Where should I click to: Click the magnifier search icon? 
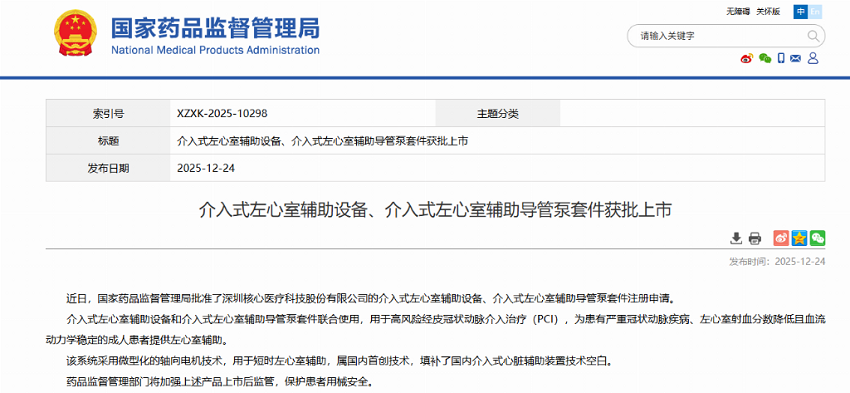pyautogui.click(x=813, y=36)
